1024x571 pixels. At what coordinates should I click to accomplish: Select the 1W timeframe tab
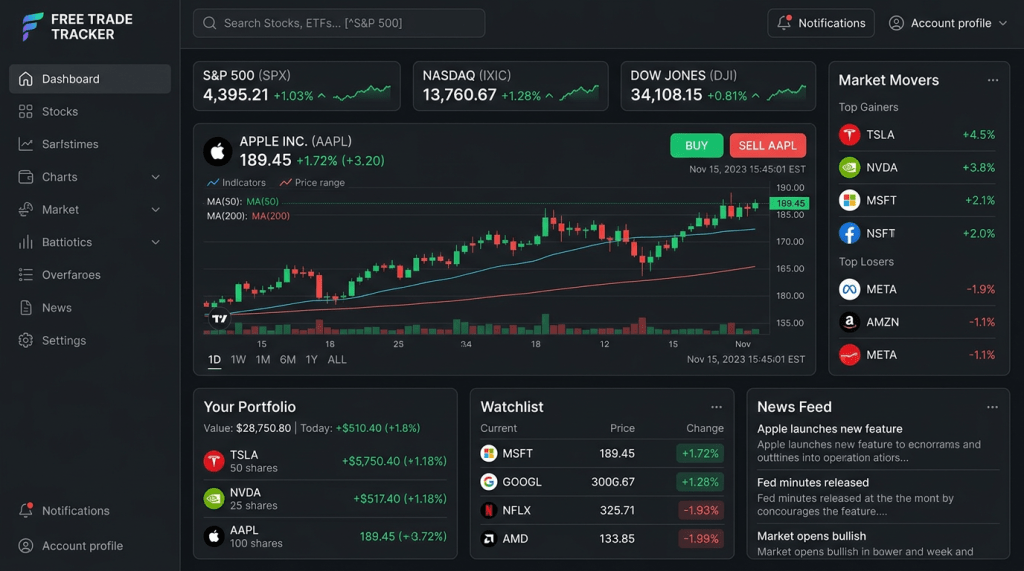[x=238, y=360]
